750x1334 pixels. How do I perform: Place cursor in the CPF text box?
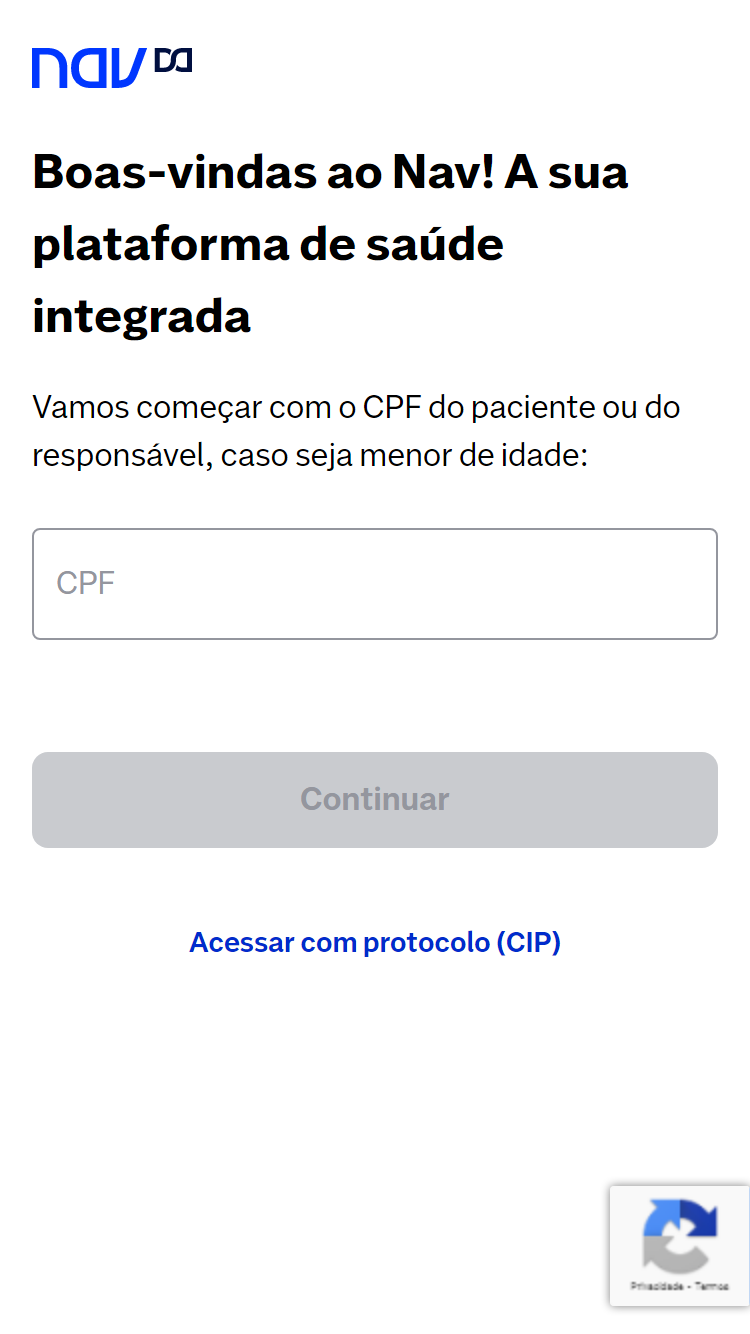(x=375, y=584)
